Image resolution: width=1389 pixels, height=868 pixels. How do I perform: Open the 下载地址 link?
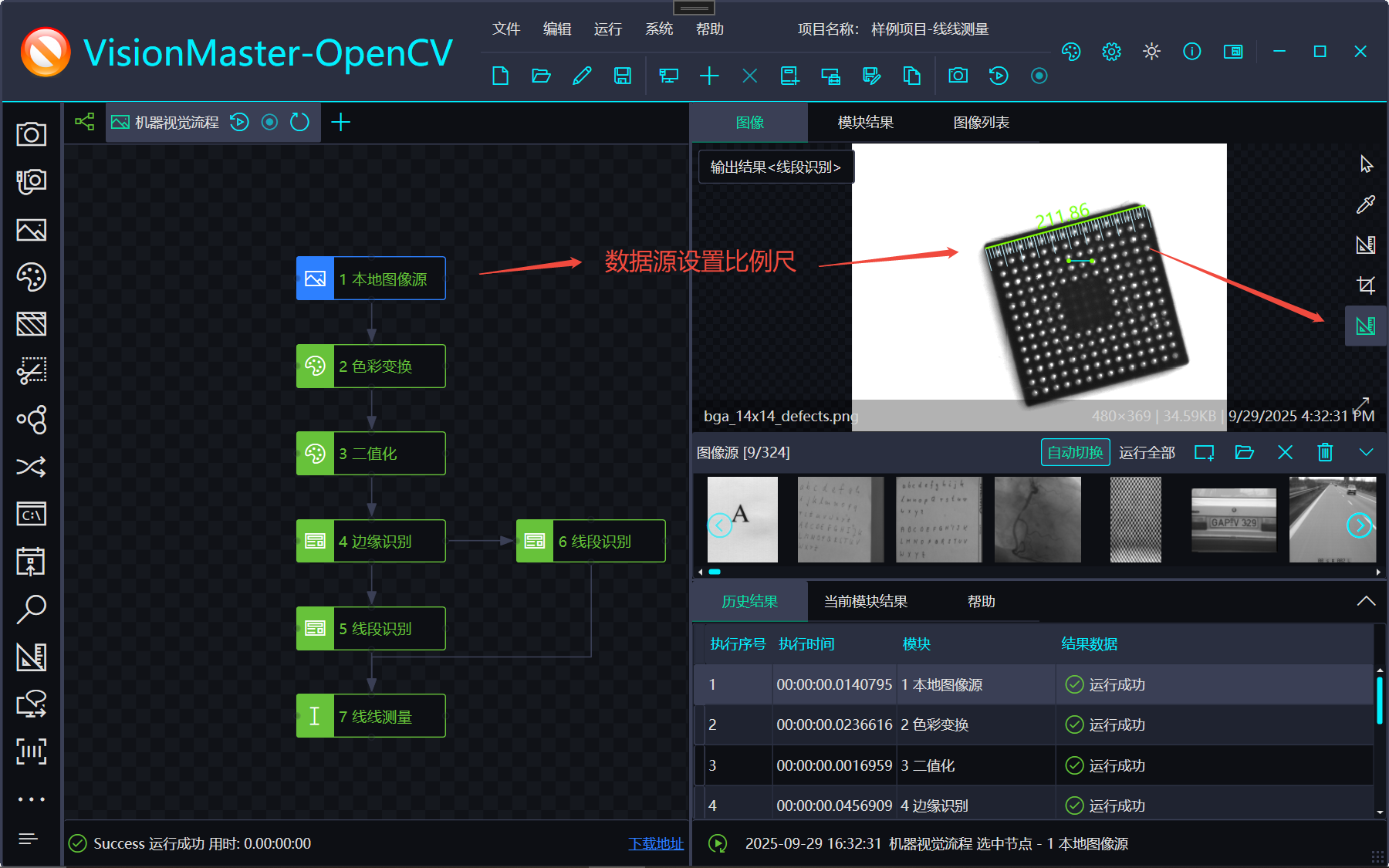[656, 844]
